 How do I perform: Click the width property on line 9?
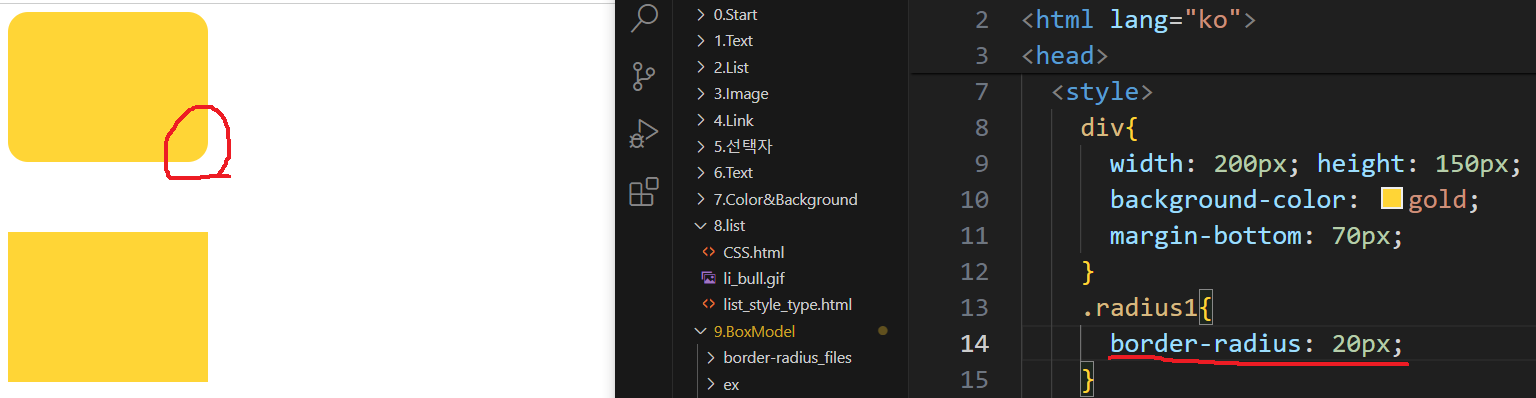[1147, 163]
